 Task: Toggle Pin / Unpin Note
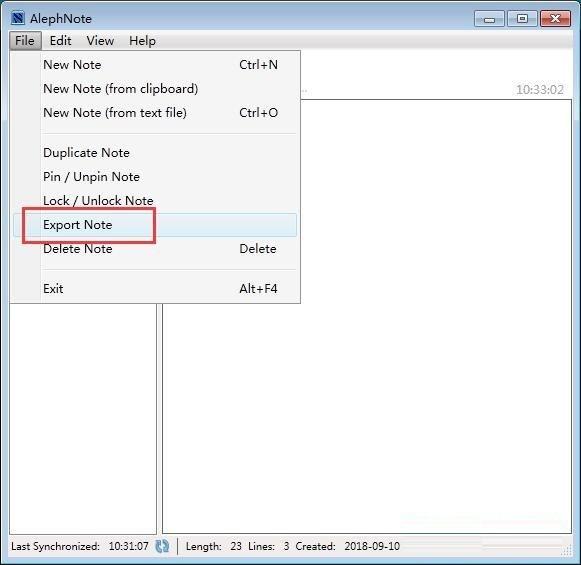155,177
